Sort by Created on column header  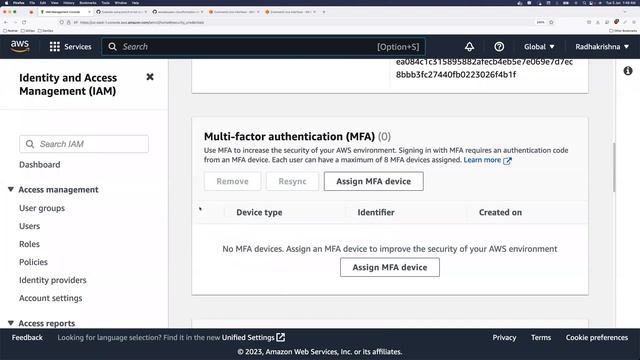(x=500, y=212)
